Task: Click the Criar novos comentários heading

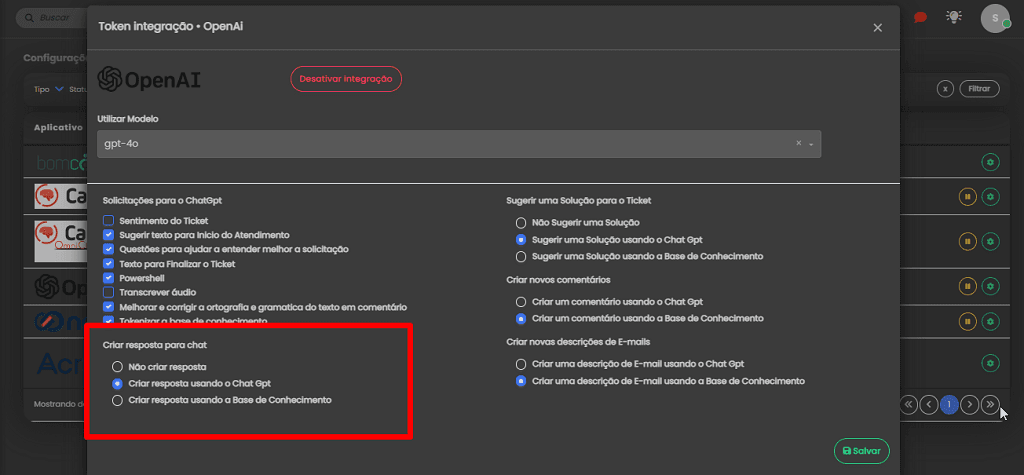Action: click(x=558, y=280)
